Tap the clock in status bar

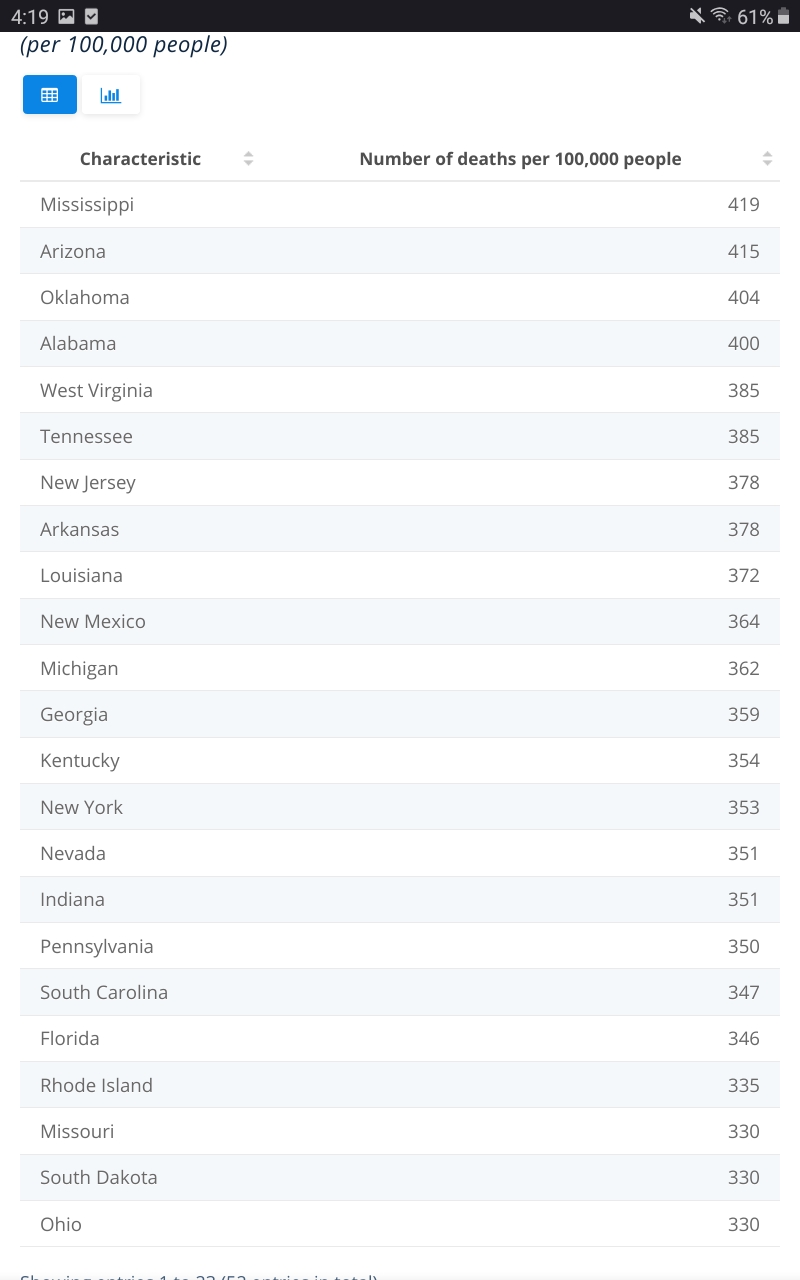click(29, 16)
